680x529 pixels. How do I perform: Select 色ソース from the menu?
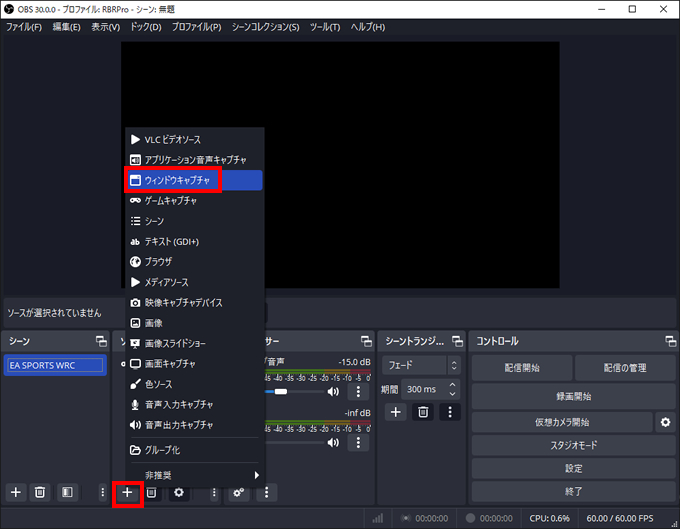(x=194, y=384)
